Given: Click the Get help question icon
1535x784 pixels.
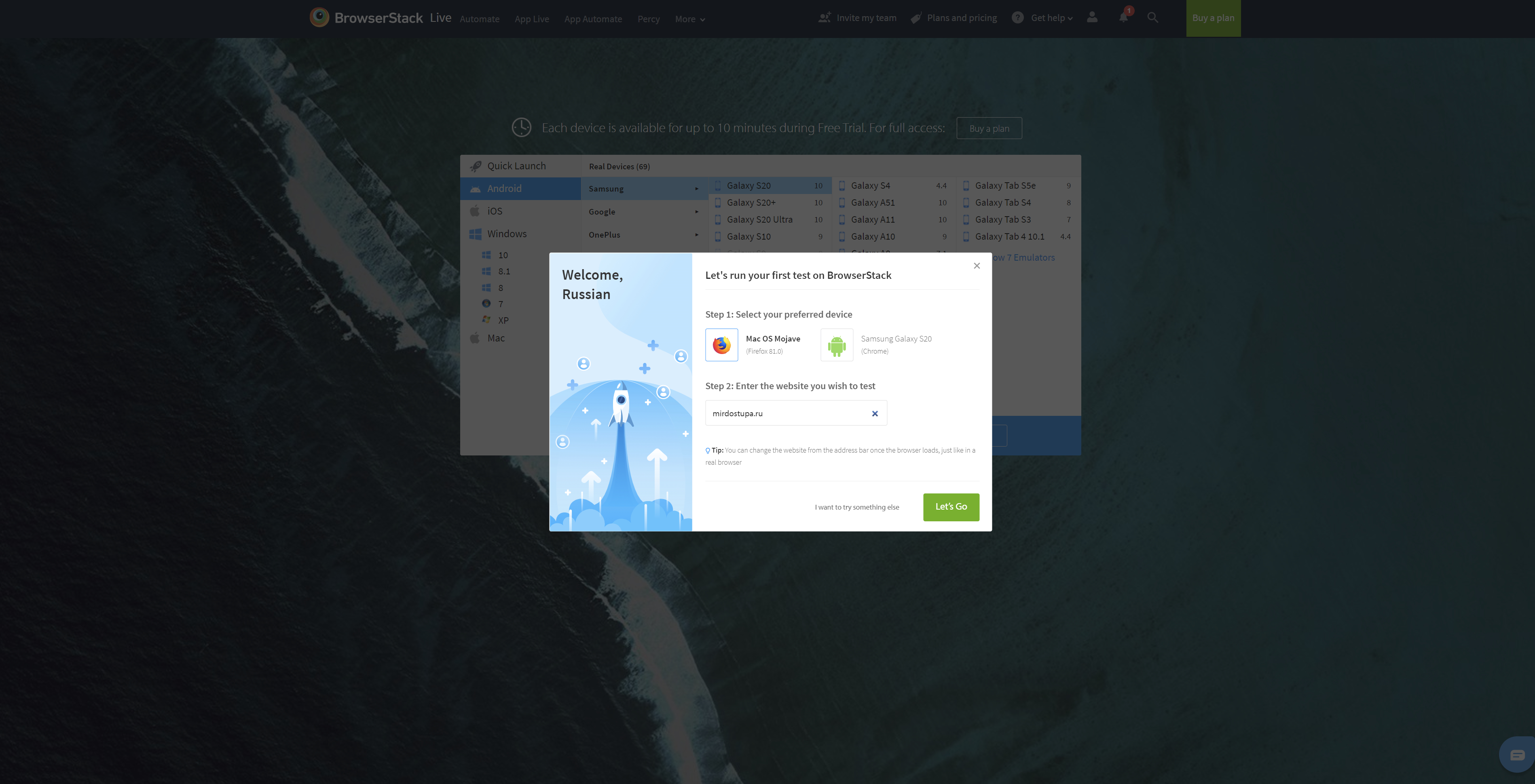Looking at the screenshot, I should tap(1018, 18).
